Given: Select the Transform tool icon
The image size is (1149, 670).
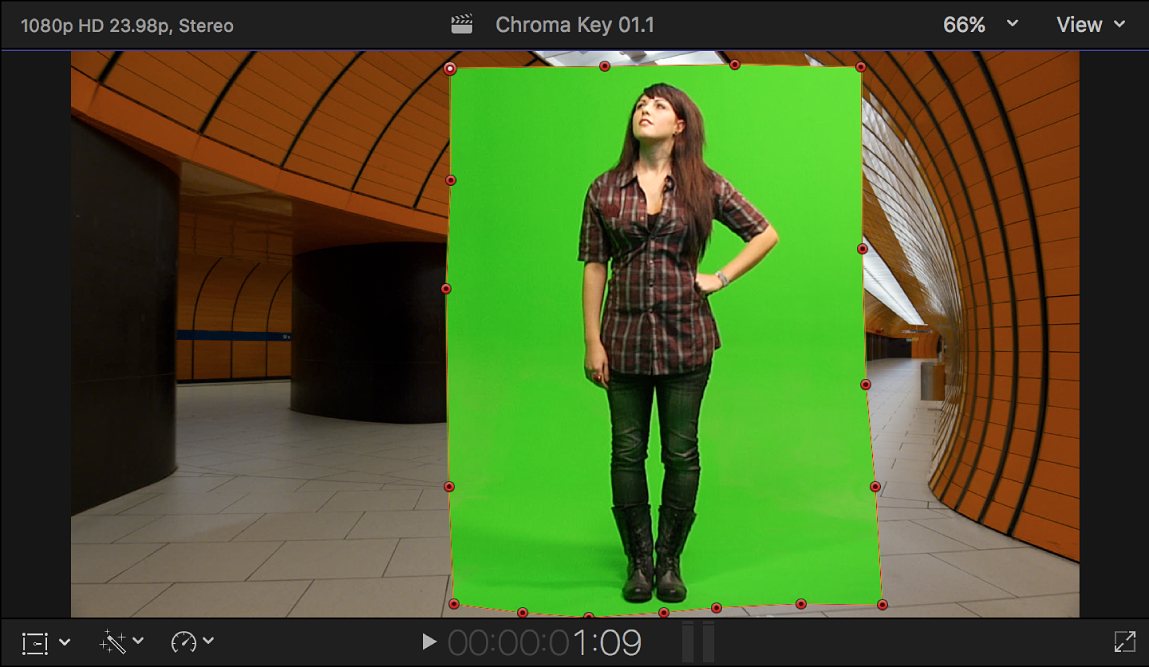Looking at the screenshot, I should click(33, 642).
